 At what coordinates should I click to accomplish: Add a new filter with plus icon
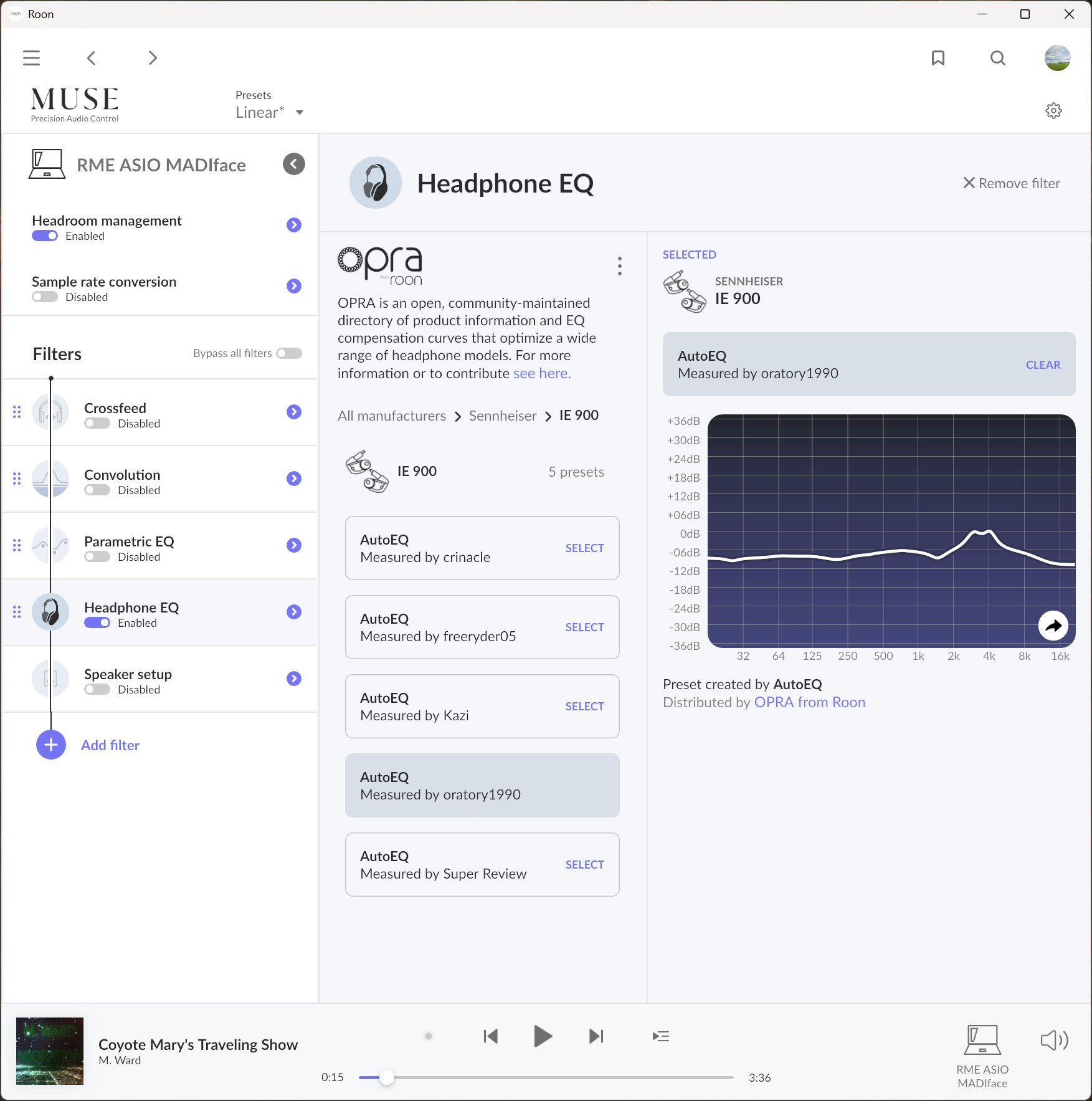click(x=51, y=745)
